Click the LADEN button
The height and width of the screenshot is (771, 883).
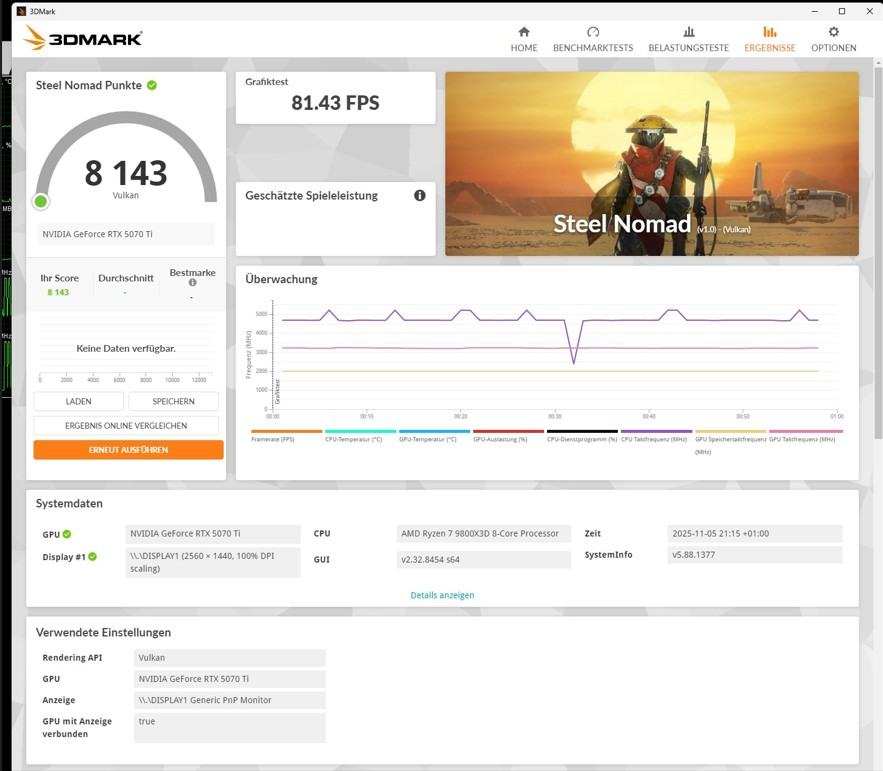pyautogui.click(x=78, y=402)
